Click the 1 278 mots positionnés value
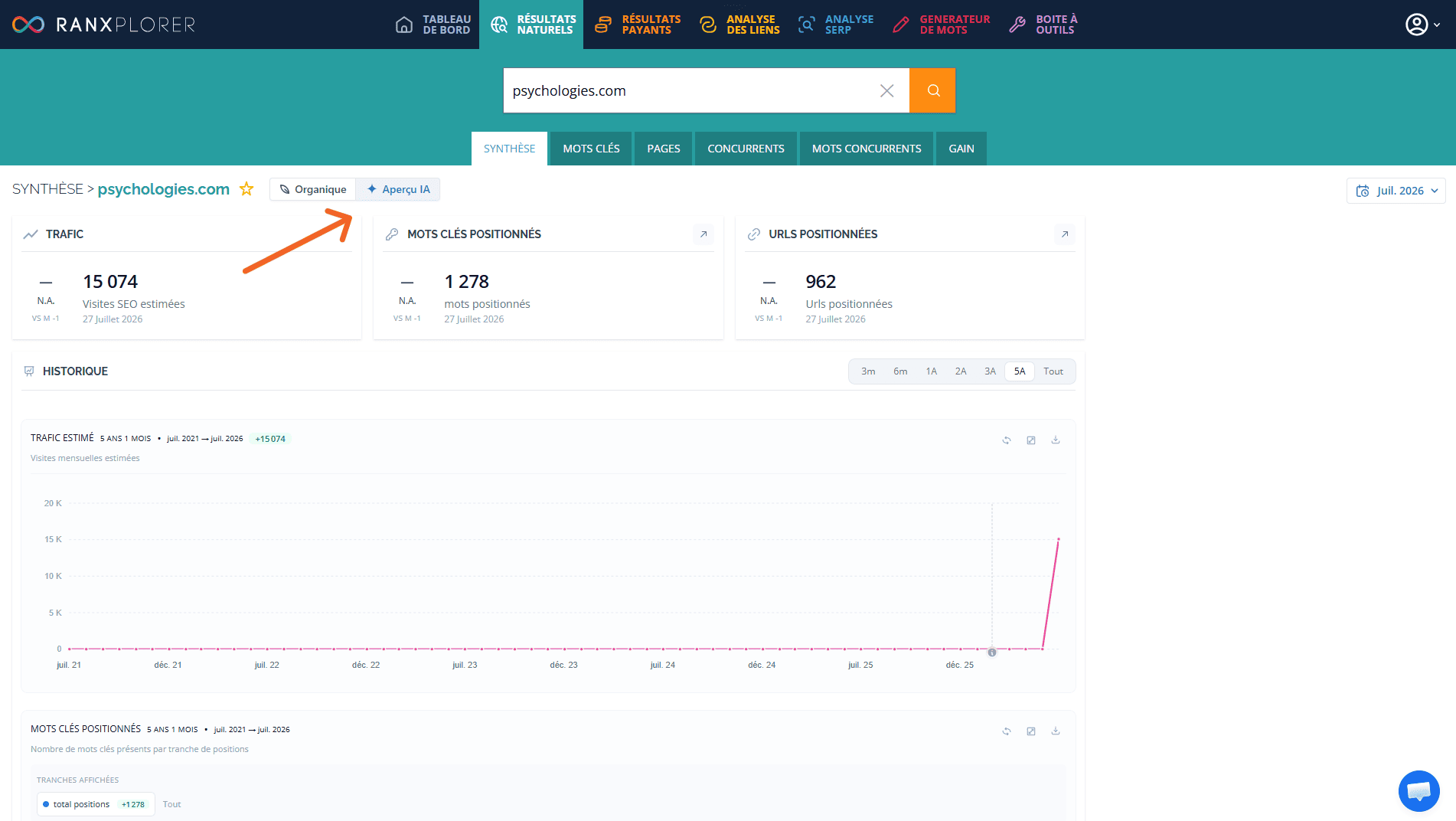Viewport: 1456px width, 821px height. 466,282
